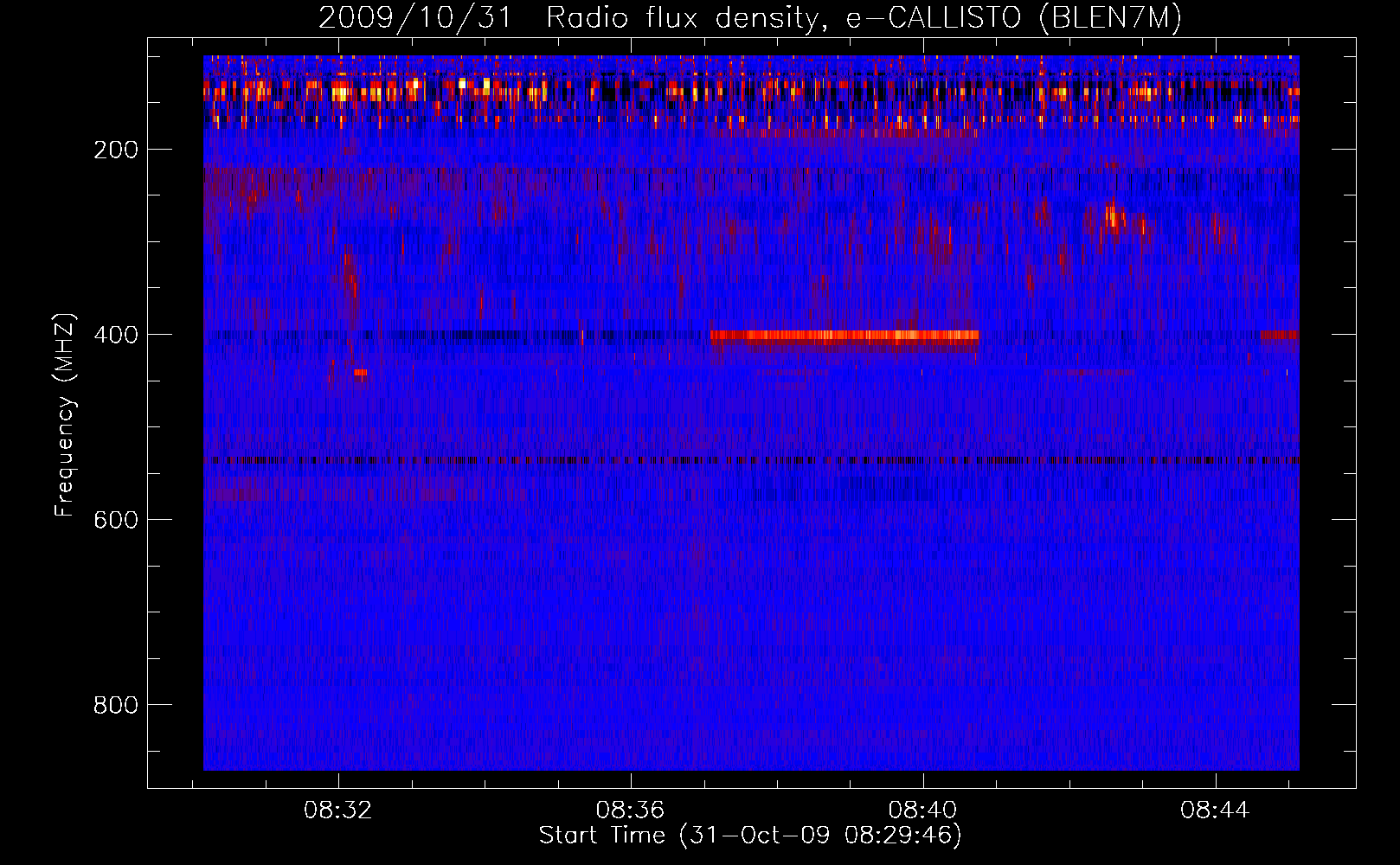
Task: Click the "Start Time (31-Oct-09 08:29:46)" axis label
Action: (x=750, y=836)
